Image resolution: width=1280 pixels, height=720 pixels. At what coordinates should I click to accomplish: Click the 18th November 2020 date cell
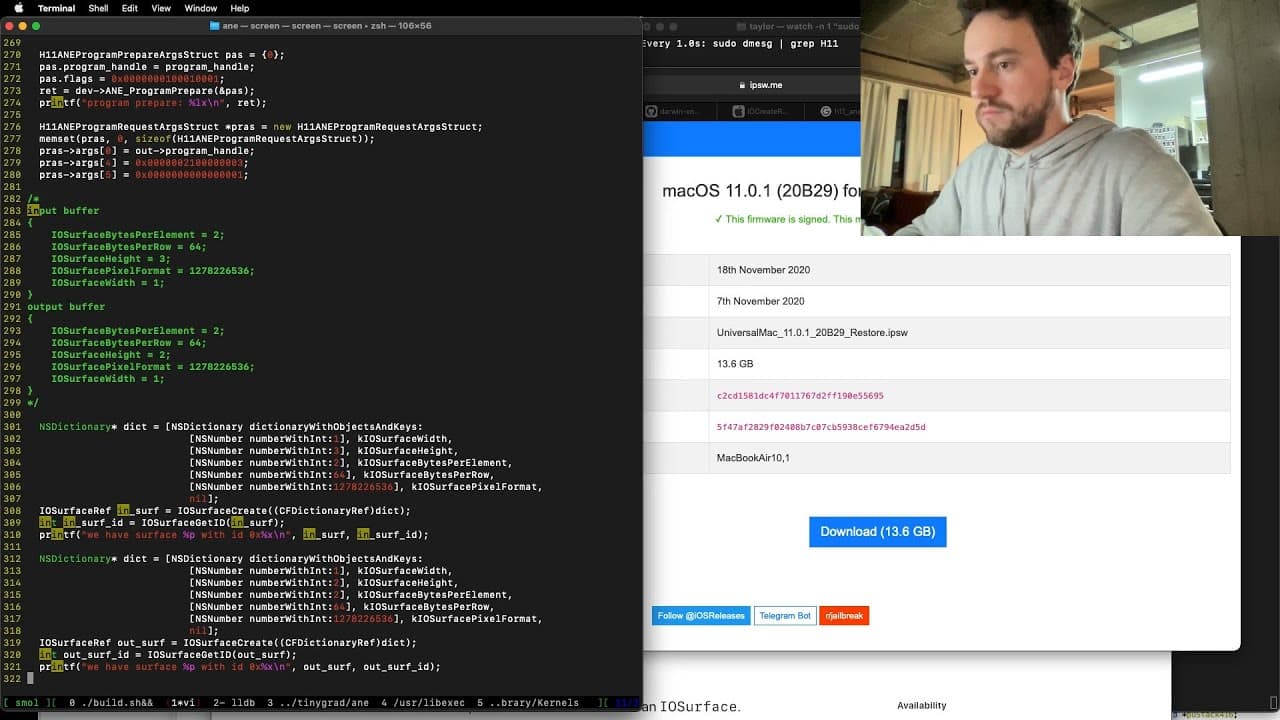point(763,270)
